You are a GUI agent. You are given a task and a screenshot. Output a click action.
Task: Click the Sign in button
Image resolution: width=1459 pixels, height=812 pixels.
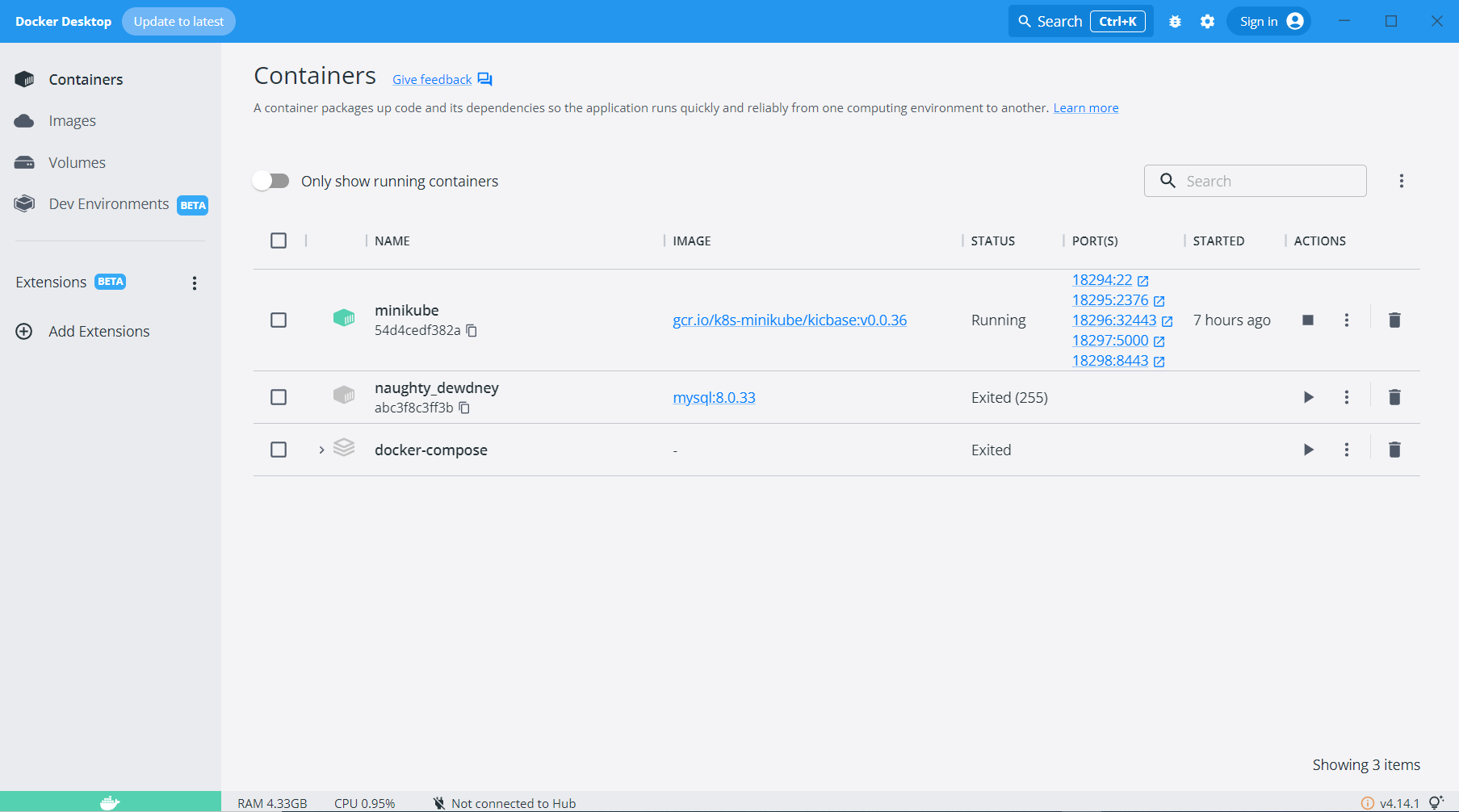click(x=1268, y=22)
